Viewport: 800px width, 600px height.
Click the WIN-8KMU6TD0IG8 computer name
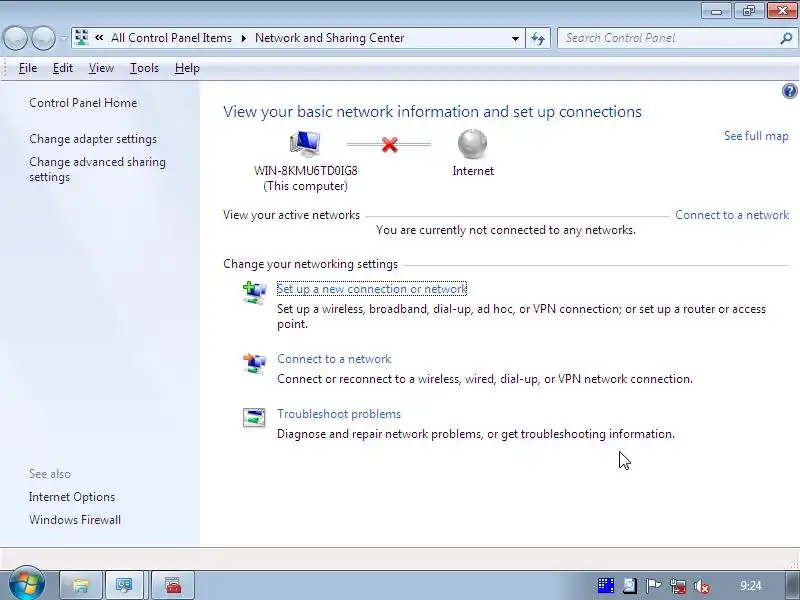coord(306,170)
